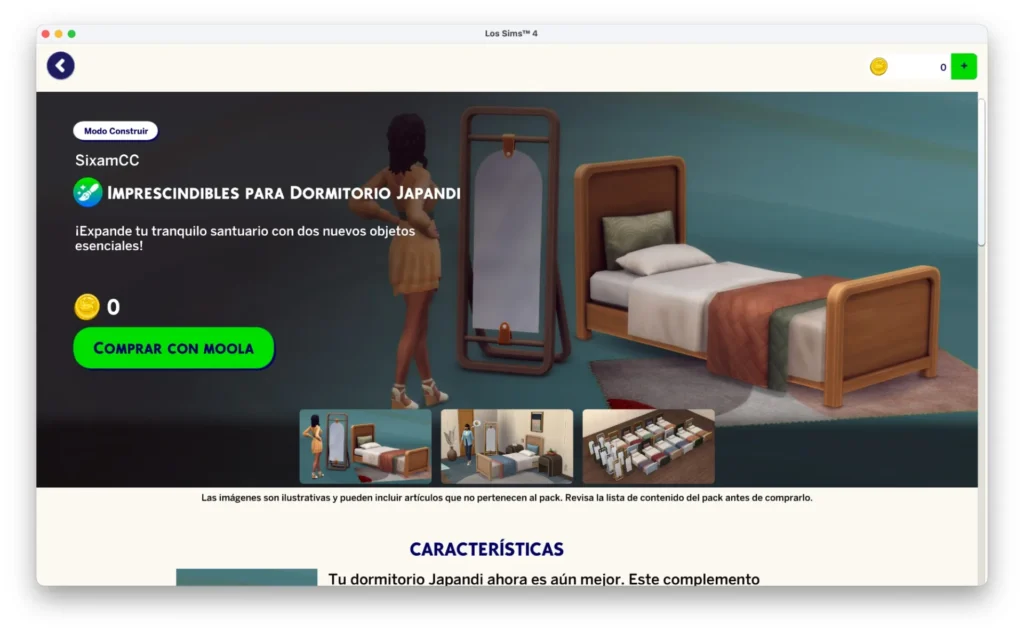Click the Los Sims 4 window title
Screen dimensions: 1024x634
click(511, 33)
